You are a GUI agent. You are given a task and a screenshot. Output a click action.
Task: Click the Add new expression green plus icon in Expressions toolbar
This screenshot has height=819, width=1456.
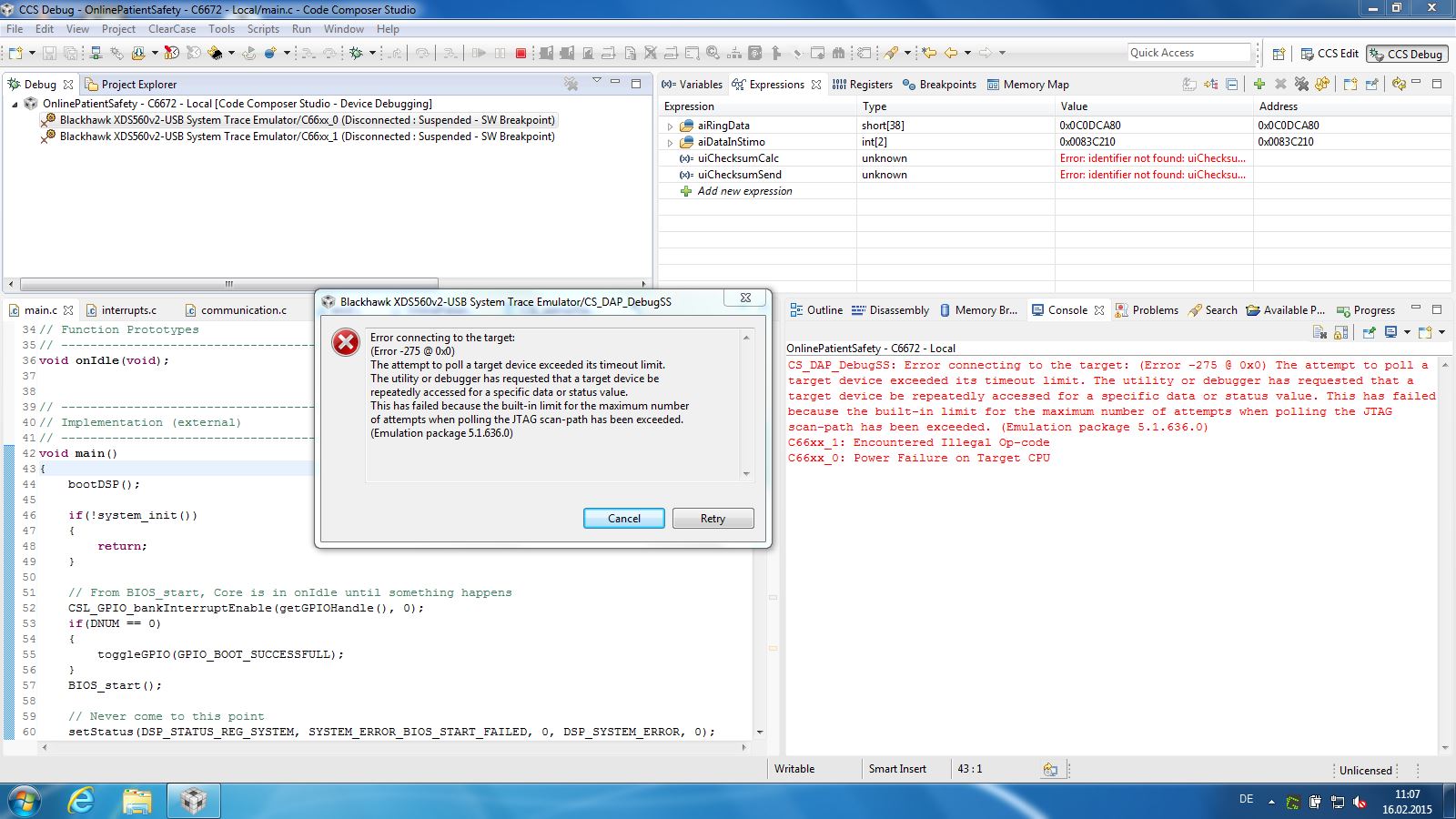pyautogui.click(x=1259, y=84)
